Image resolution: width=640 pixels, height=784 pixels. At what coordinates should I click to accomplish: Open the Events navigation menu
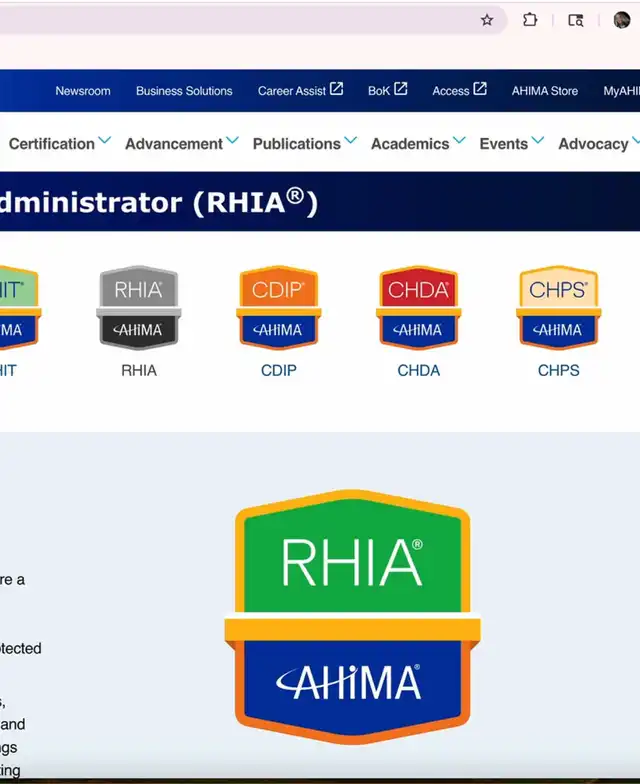pos(511,144)
